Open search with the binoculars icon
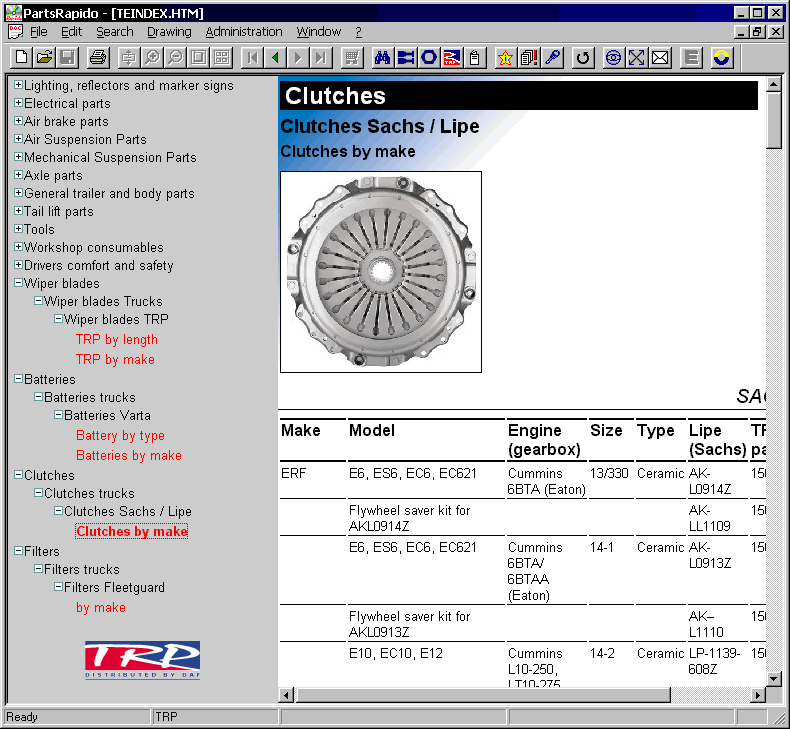 (382, 57)
